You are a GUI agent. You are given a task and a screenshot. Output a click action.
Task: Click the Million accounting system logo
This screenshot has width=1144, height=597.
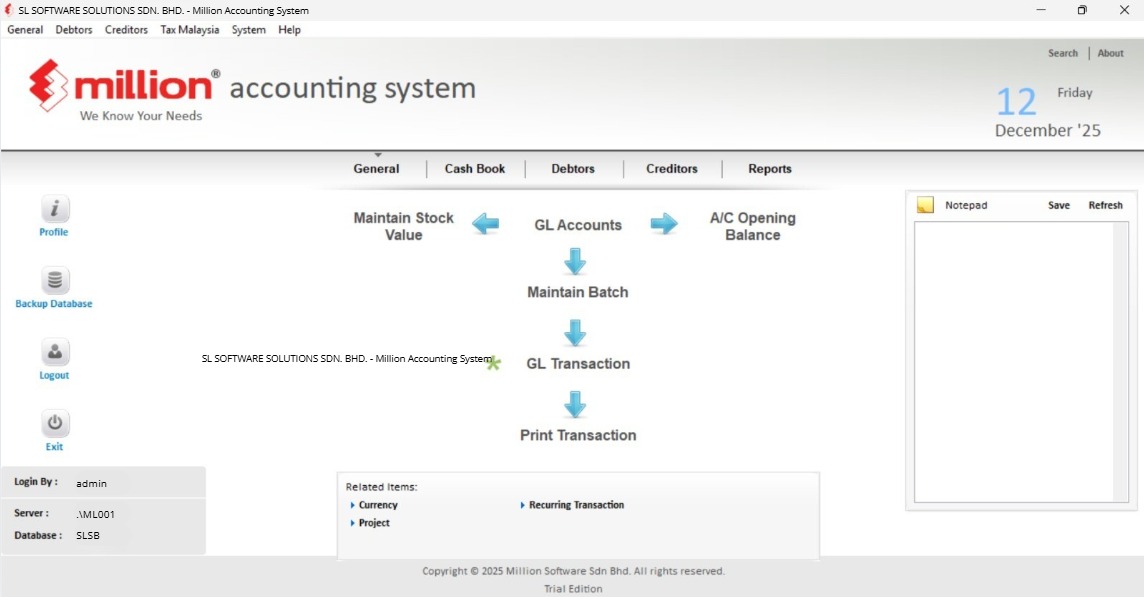[x=120, y=88]
